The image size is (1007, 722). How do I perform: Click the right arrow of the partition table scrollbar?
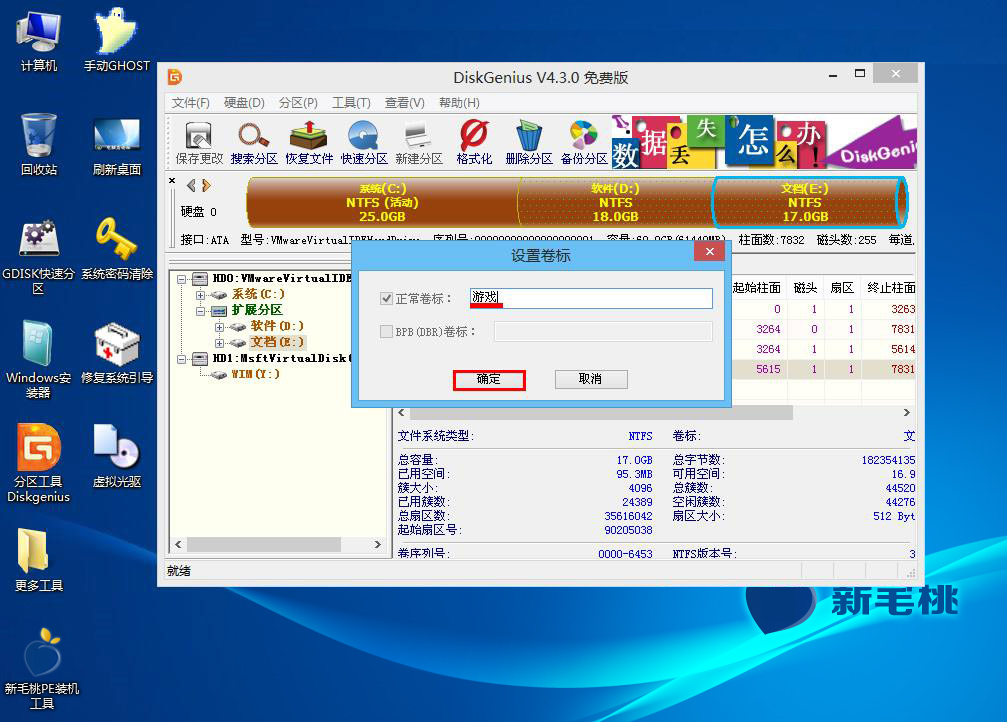[x=906, y=412]
